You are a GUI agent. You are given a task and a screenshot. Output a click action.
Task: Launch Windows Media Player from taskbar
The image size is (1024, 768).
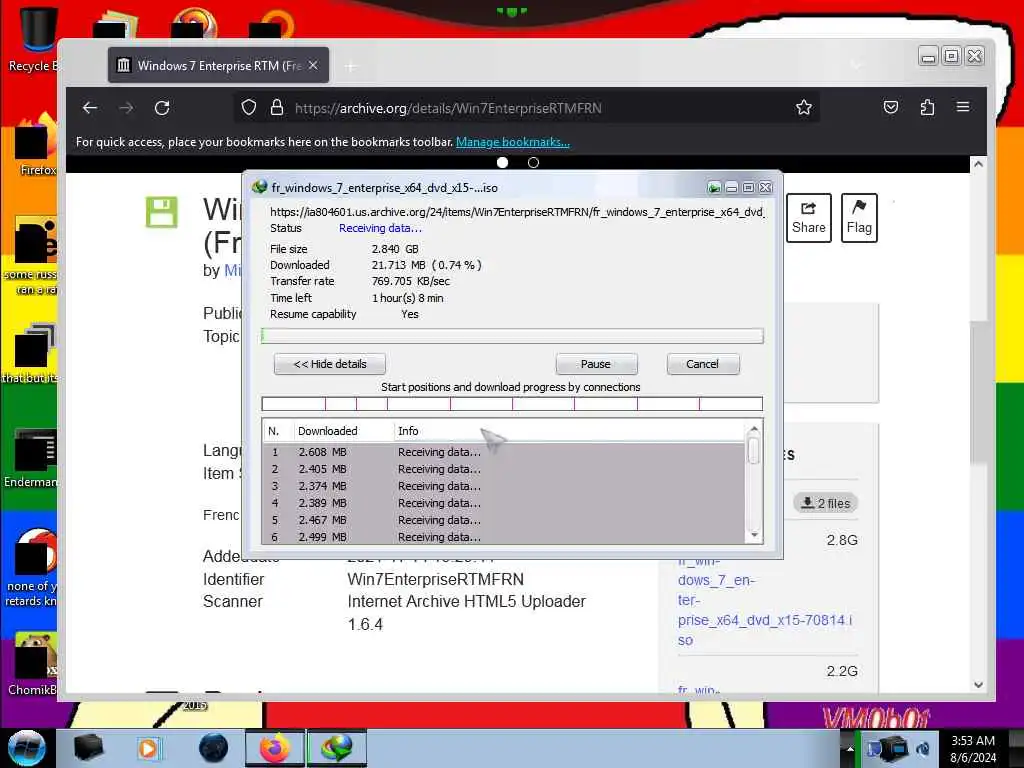click(x=149, y=748)
